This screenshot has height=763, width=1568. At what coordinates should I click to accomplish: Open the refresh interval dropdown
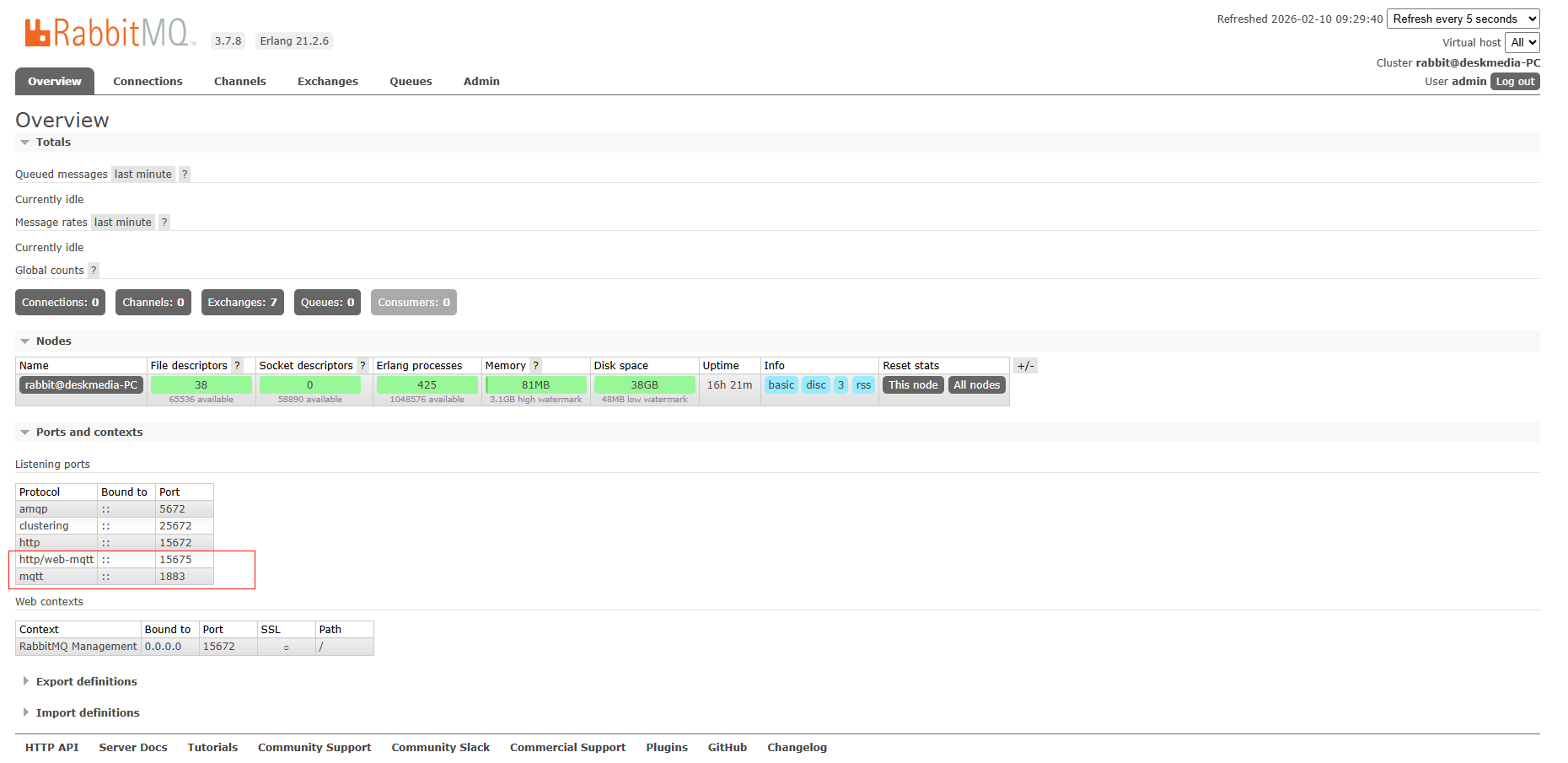(1463, 19)
